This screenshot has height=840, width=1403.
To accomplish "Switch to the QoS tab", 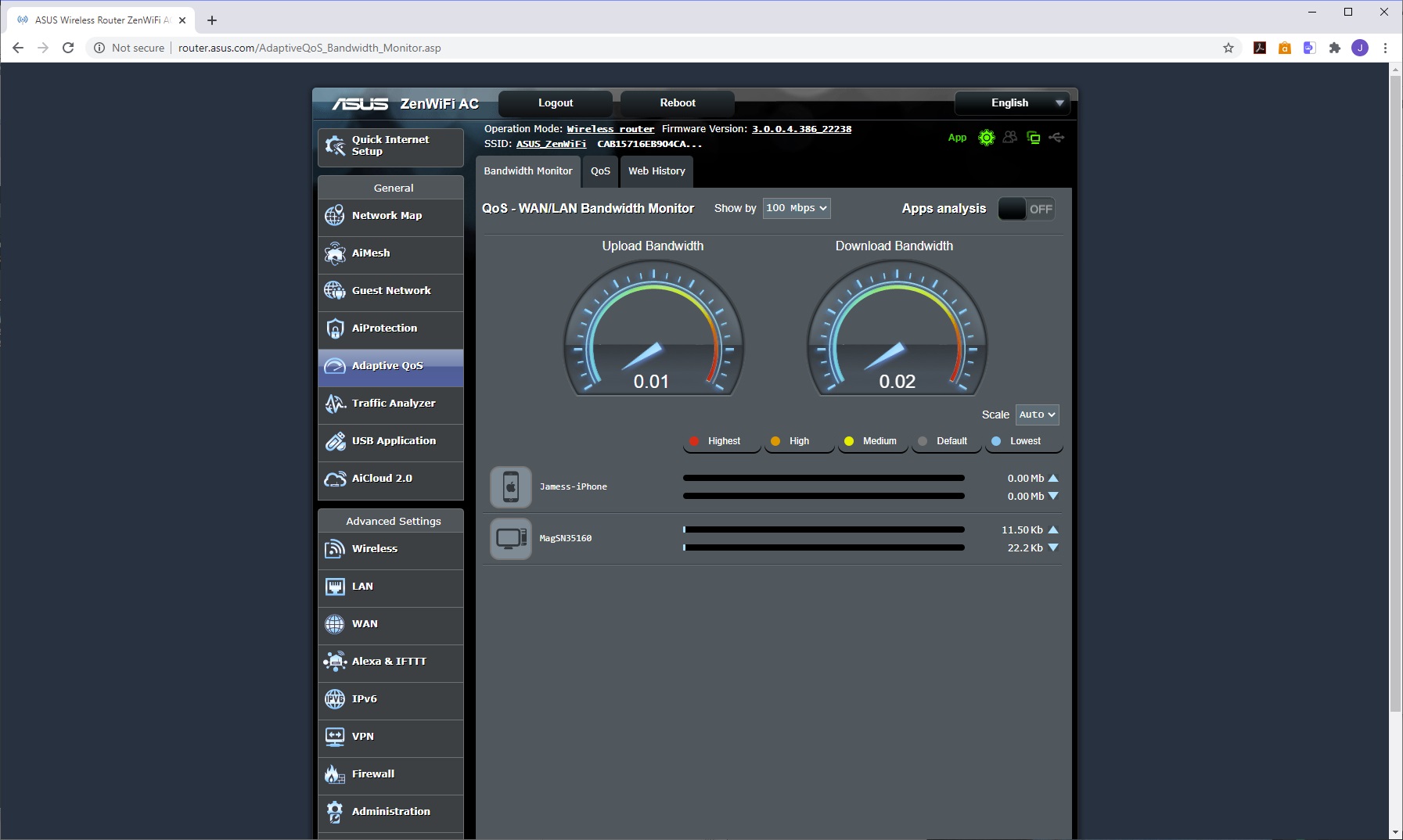I will [x=600, y=171].
